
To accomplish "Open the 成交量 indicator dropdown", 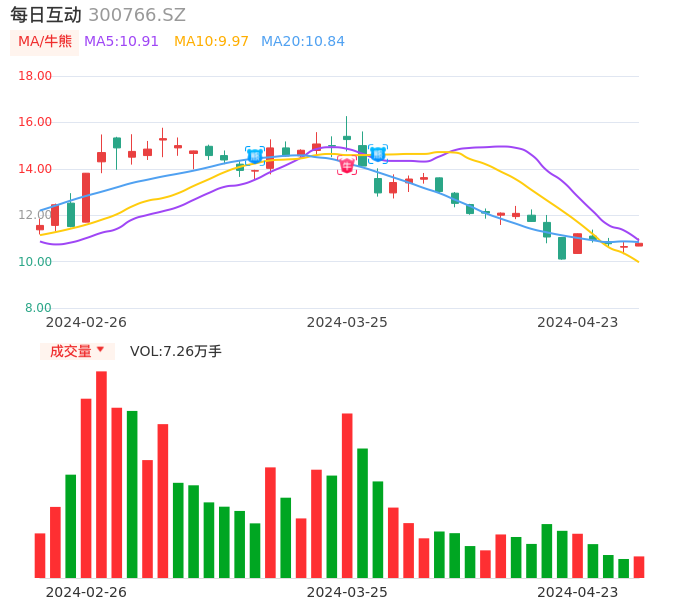I will click(77, 351).
